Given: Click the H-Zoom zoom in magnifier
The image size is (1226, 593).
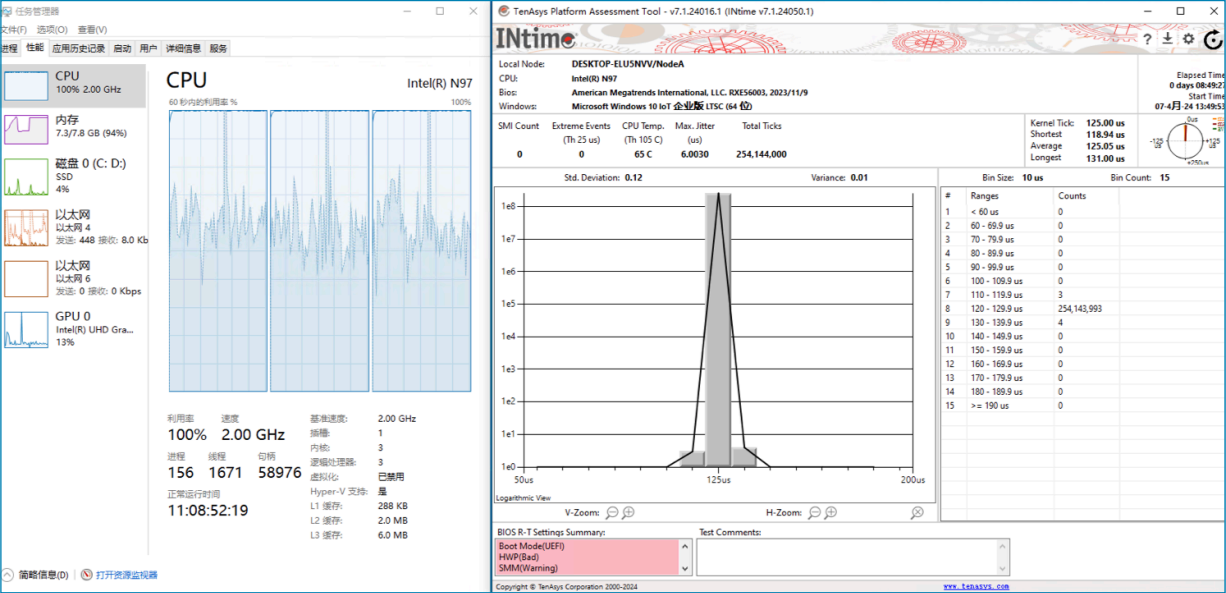Looking at the screenshot, I should [832, 512].
